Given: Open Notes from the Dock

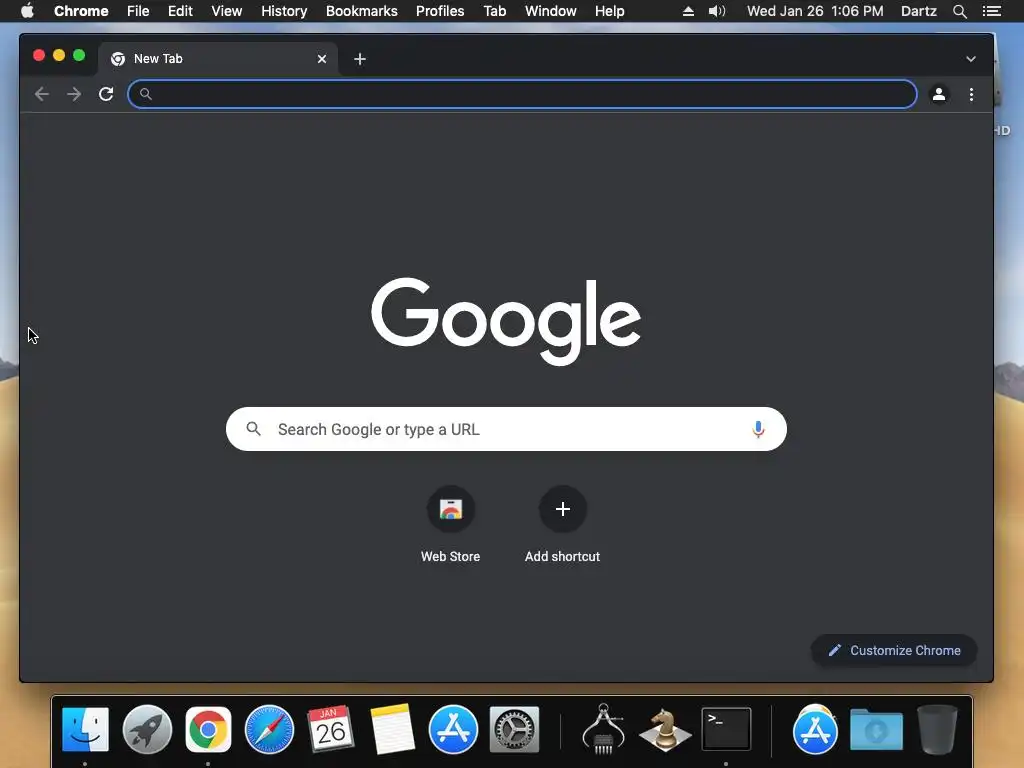Looking at the screenshot, I should pyautogui.click(x=392, y=729).
